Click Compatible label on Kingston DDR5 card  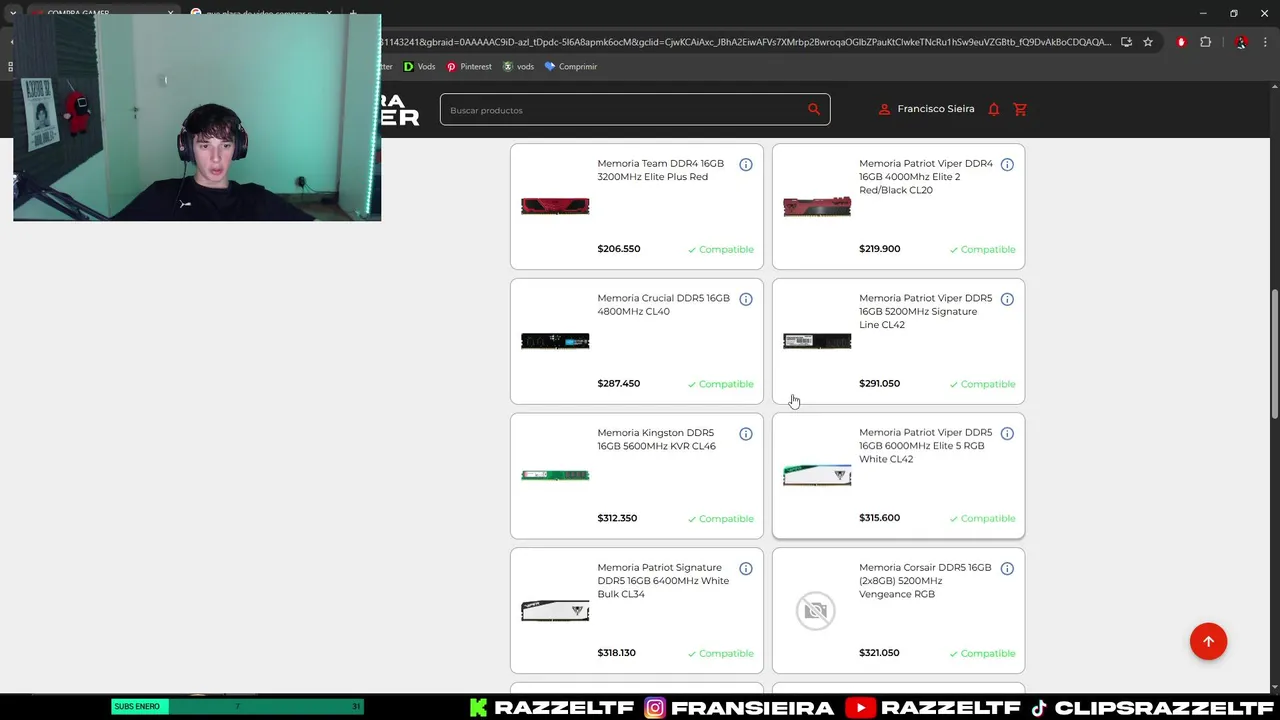click(721, 519)
